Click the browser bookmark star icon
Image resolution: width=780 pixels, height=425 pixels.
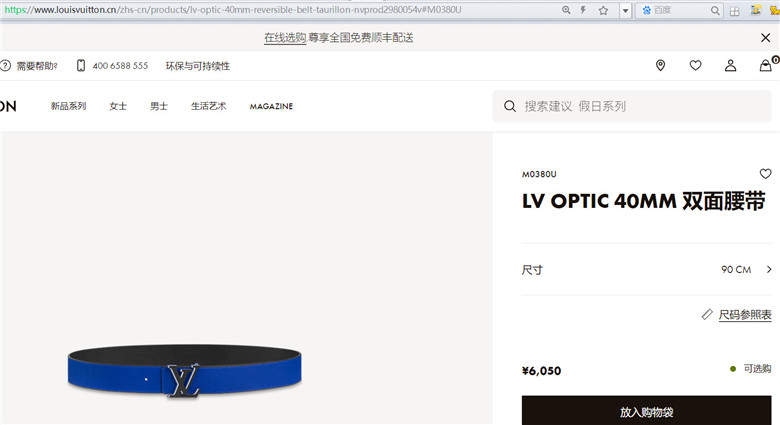point(603,10)
